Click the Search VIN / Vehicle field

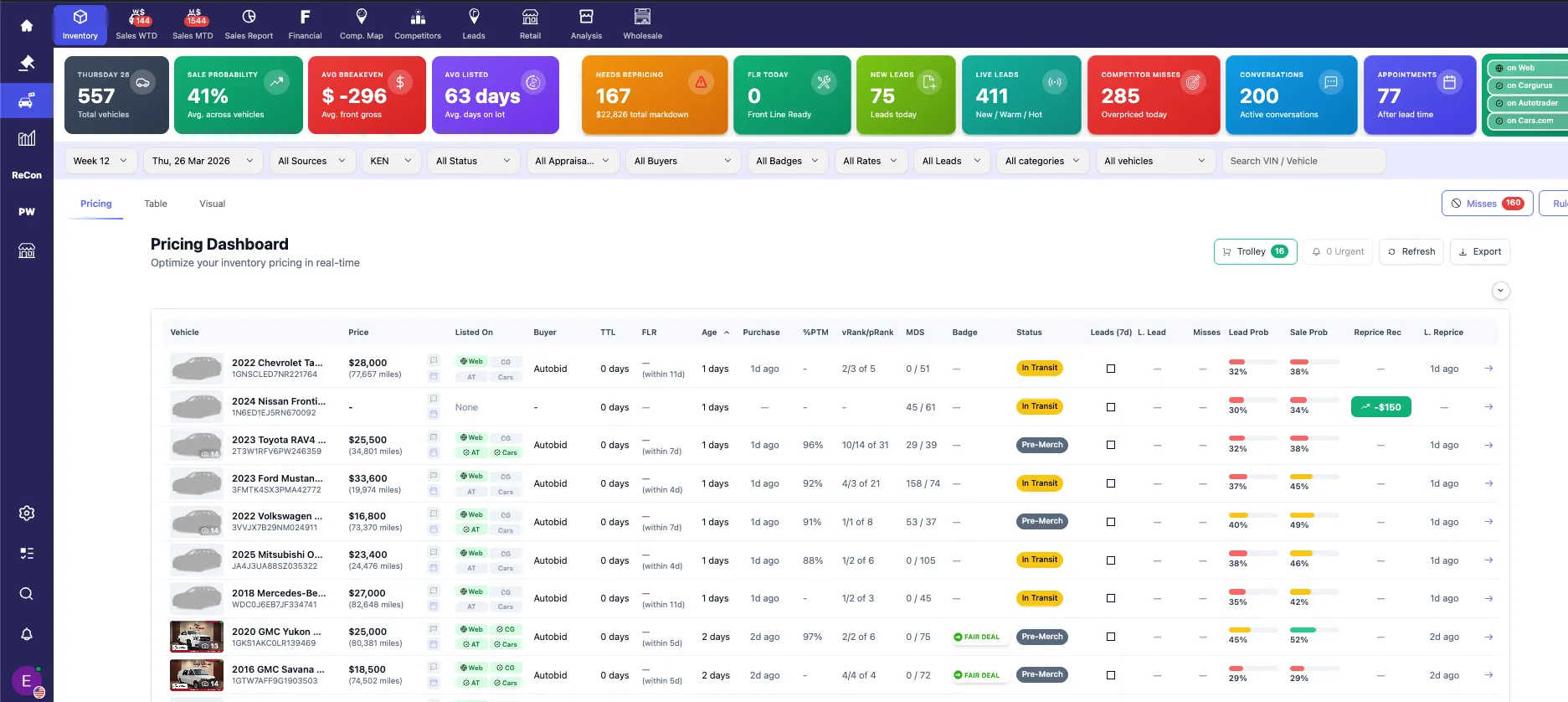(x=1303, y=161)
